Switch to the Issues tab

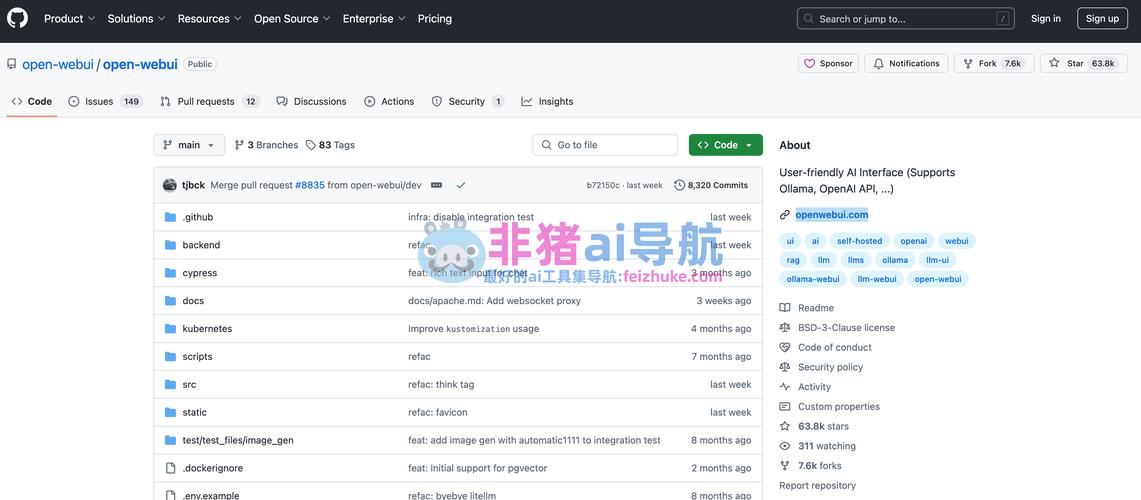point(106,102)
